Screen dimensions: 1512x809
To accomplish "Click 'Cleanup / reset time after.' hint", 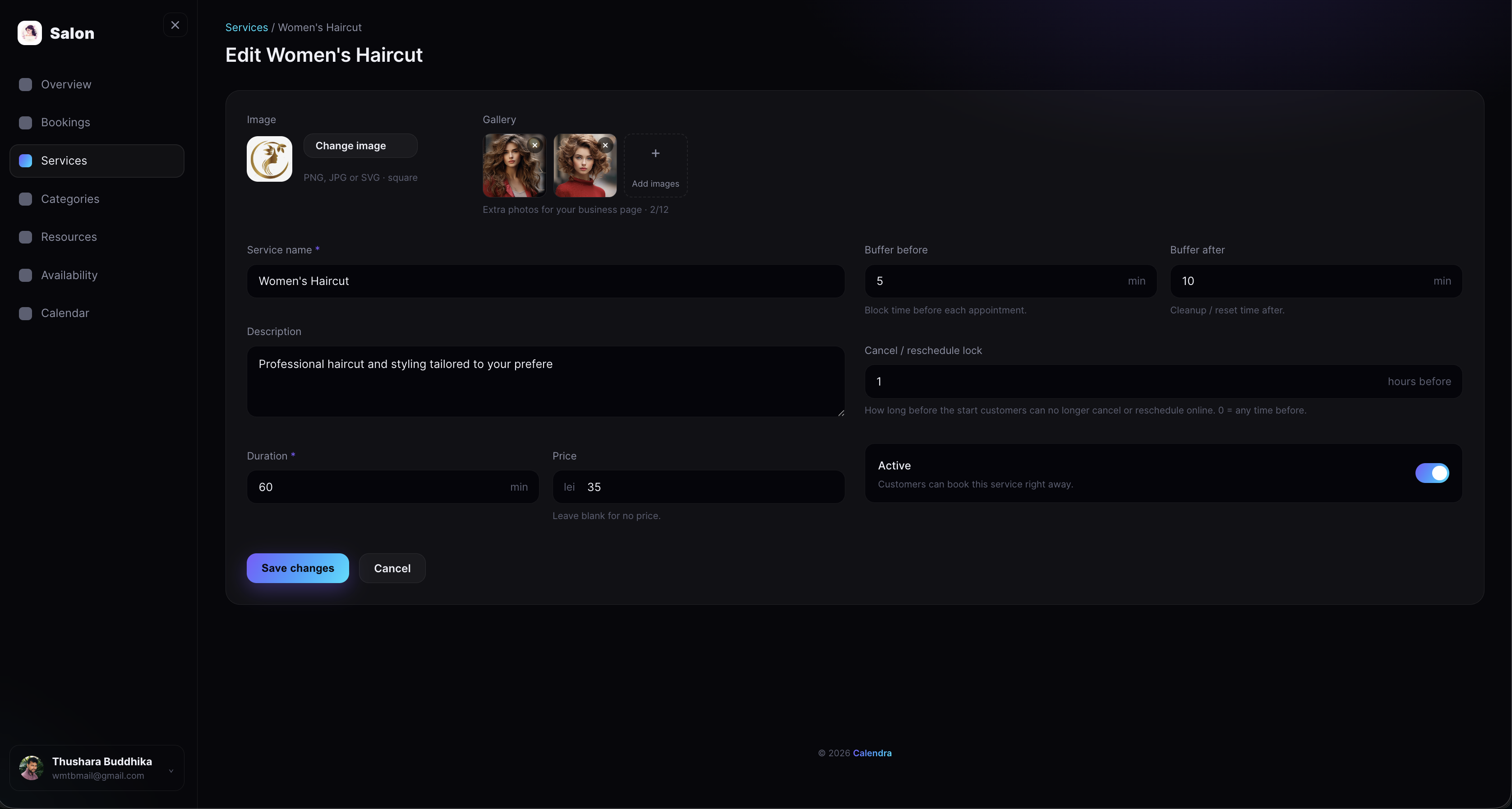I will click(x=1227, y=310).
